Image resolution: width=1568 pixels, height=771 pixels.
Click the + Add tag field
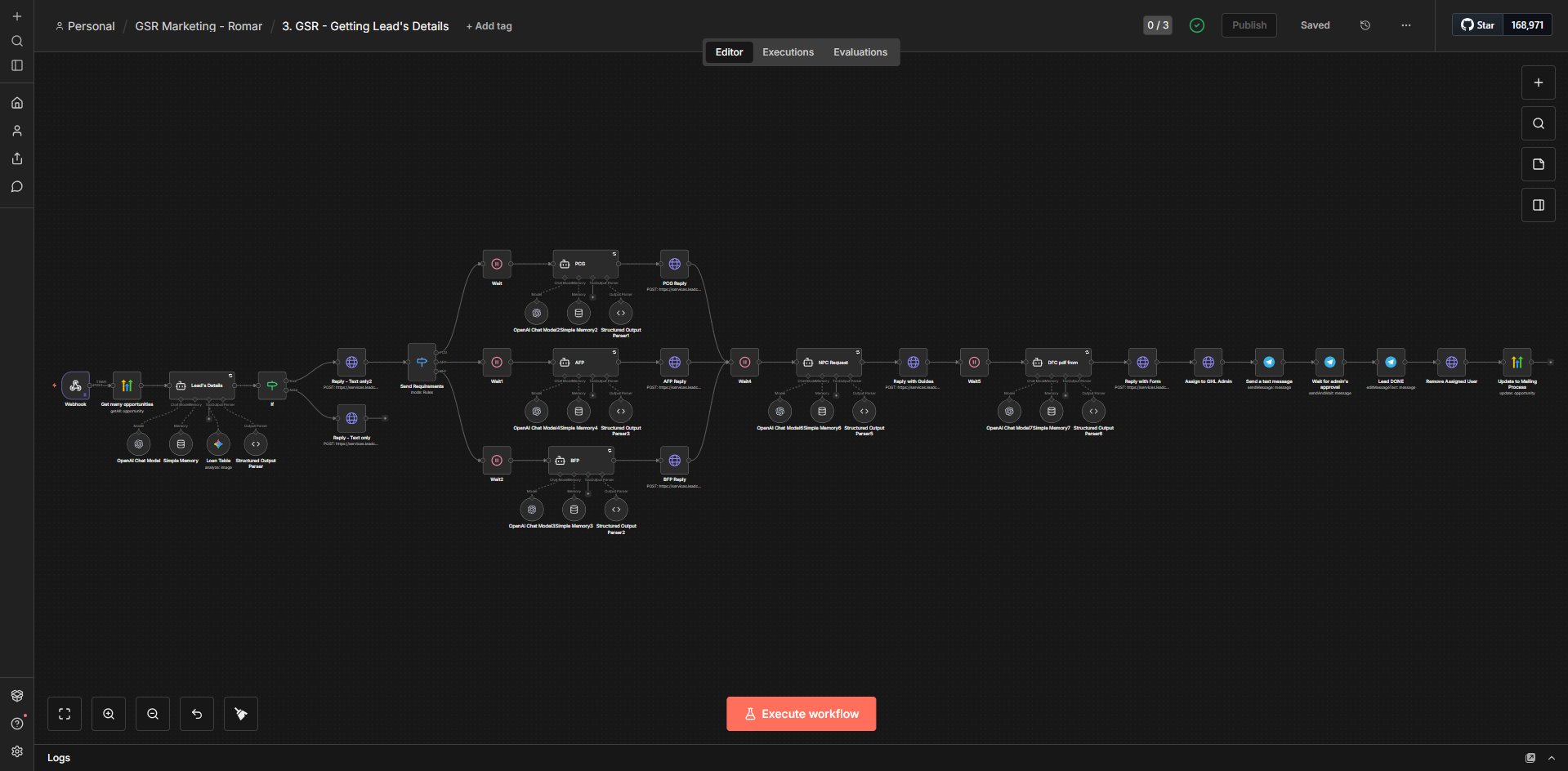(489, 26)
